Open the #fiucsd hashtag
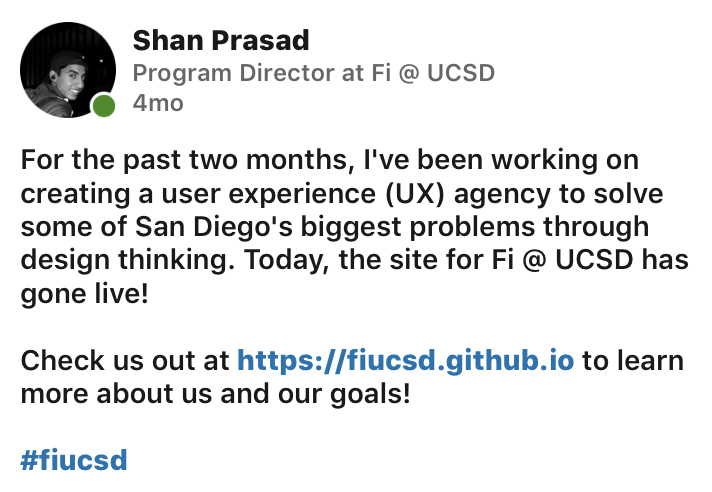Image resolution: width=712 pixels, height=492 pixels. [x=74, y=460]
